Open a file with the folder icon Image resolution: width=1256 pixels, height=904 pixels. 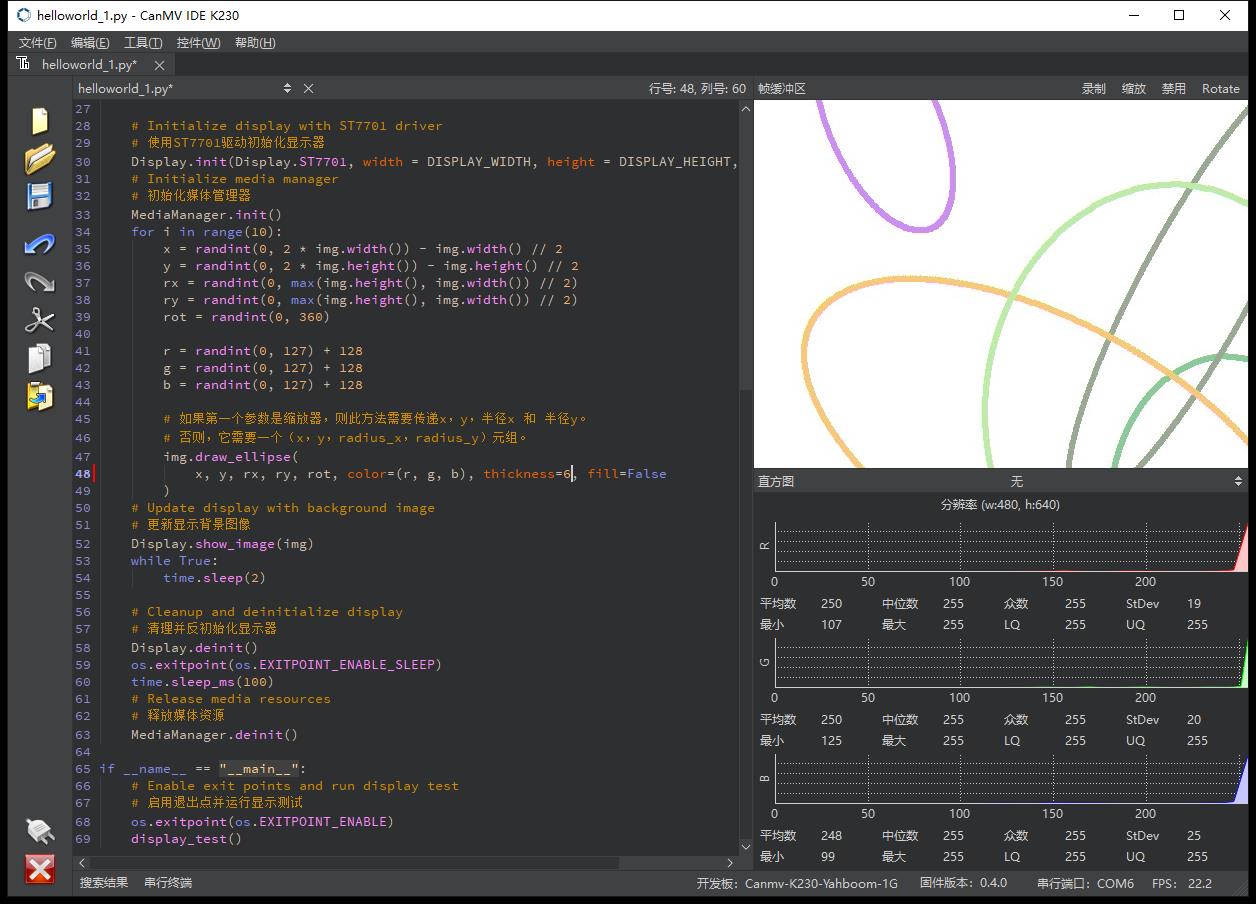[x=39, y=158]
